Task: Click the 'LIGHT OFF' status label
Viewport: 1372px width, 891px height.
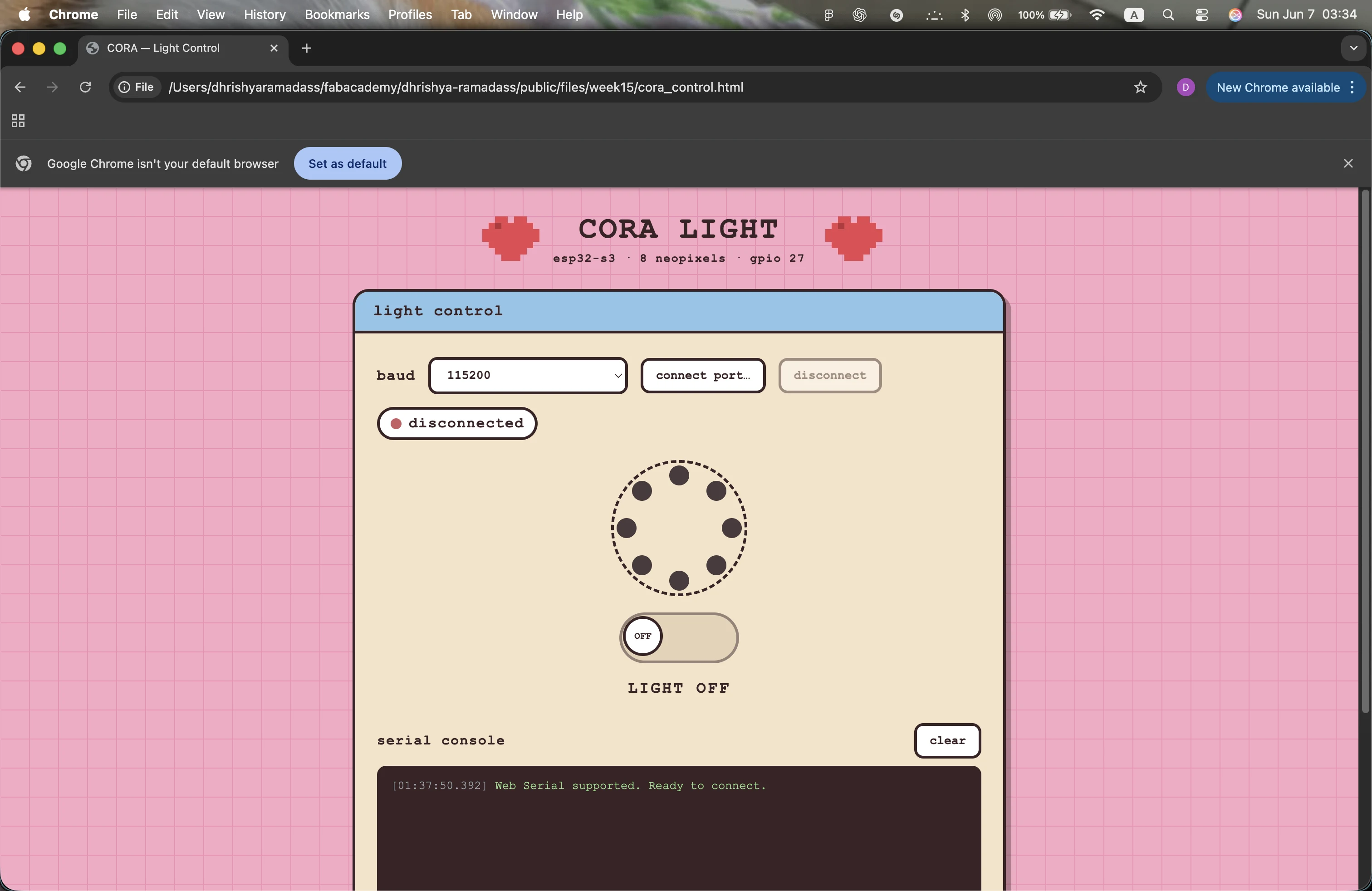Action: point(678,688)
